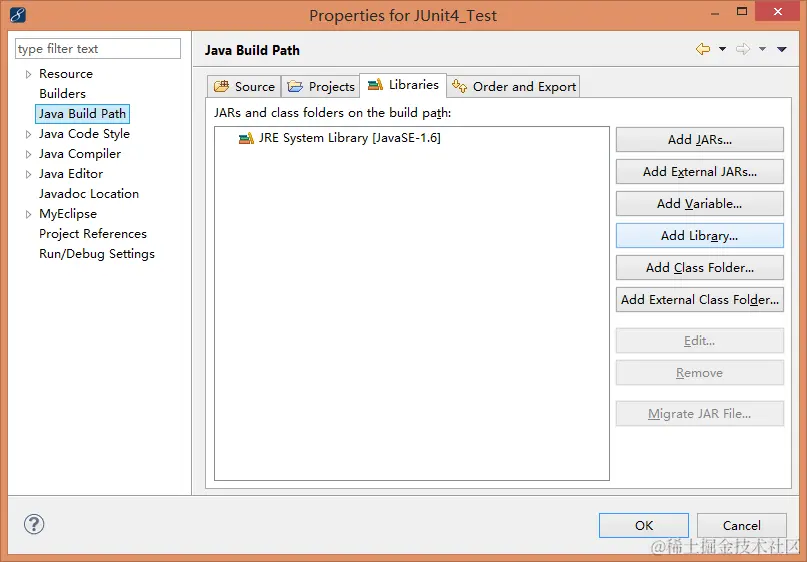Select Resource in the properties tree
807x562 pixels.
pos(66,74)
